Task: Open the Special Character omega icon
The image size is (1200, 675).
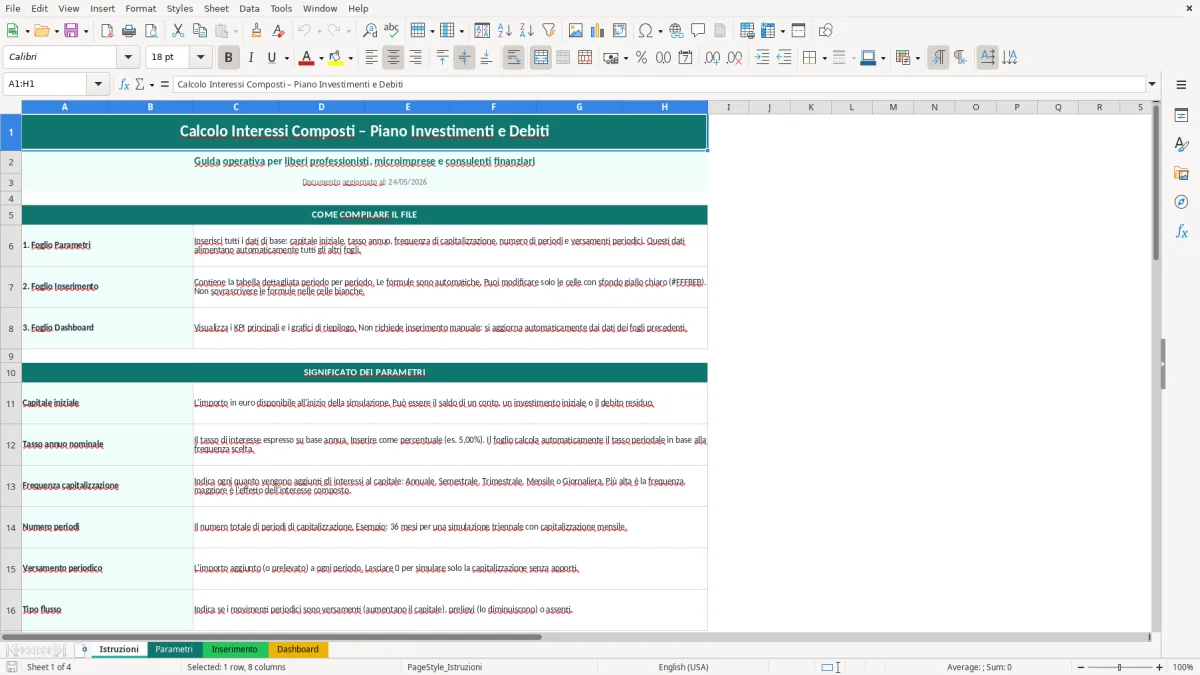Action: click(x=645, y=31)
